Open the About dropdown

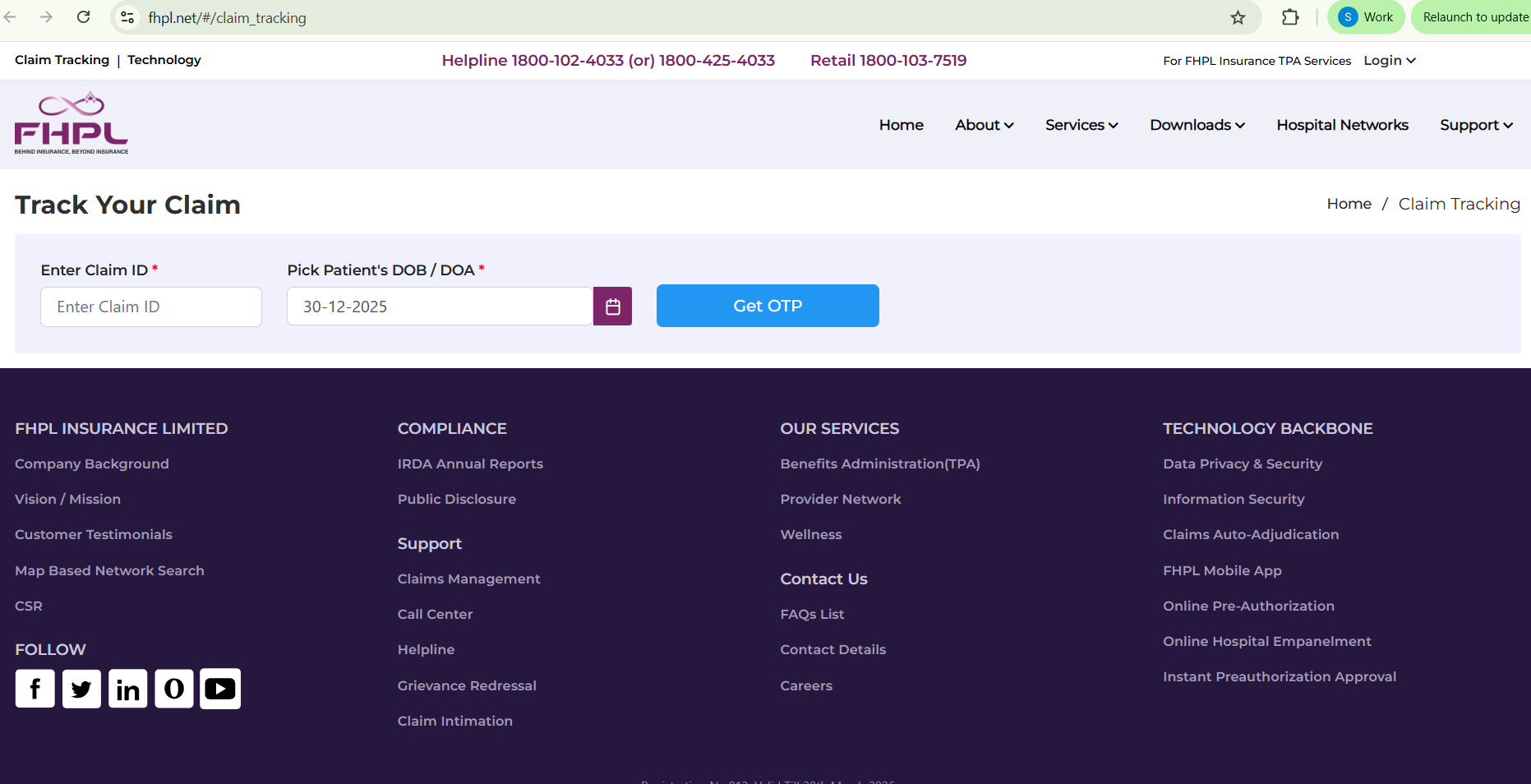(x=984, y=125)
